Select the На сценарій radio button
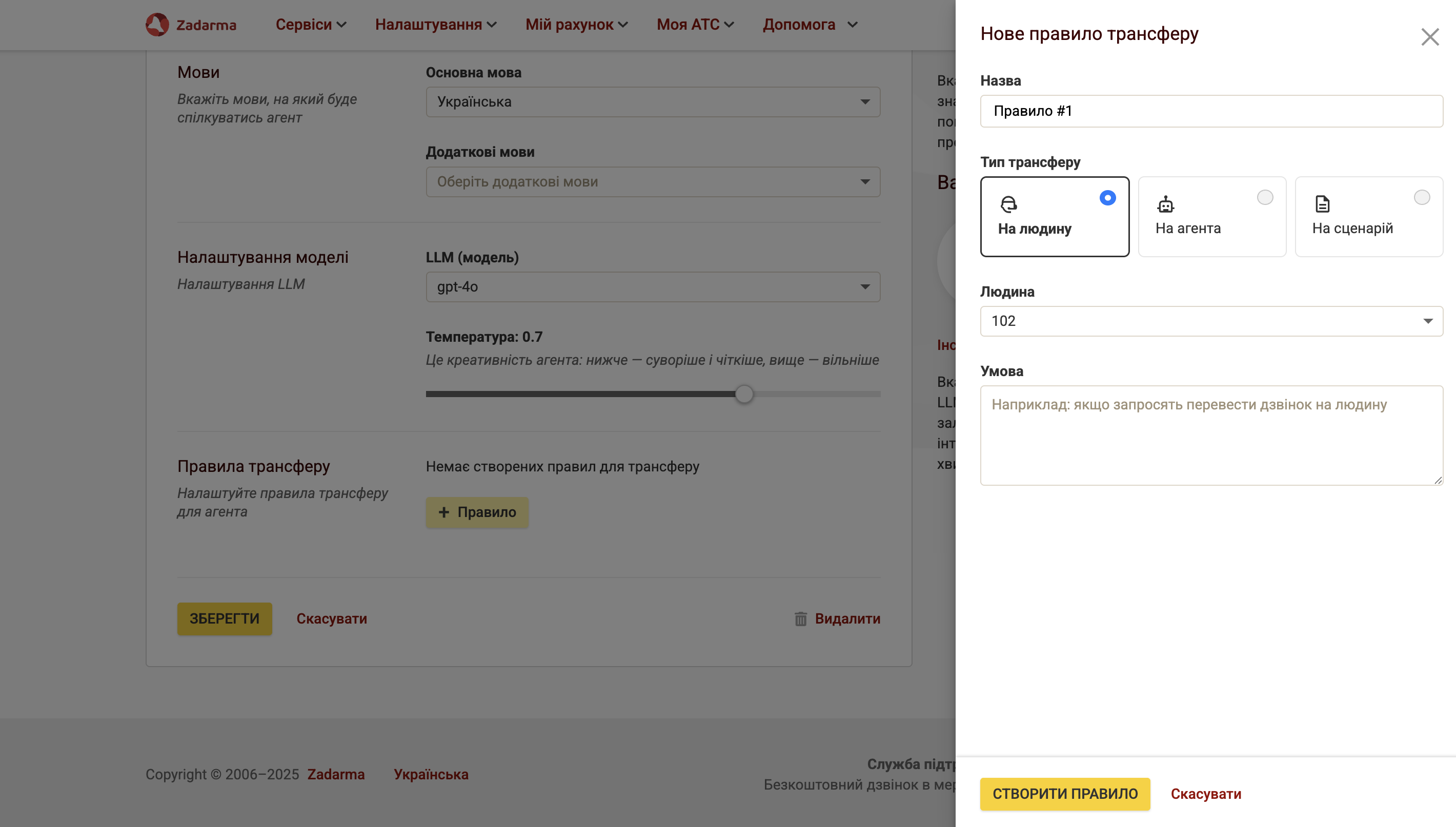The height and width of the screenshot is (827, 1456). pos(1421,198)
